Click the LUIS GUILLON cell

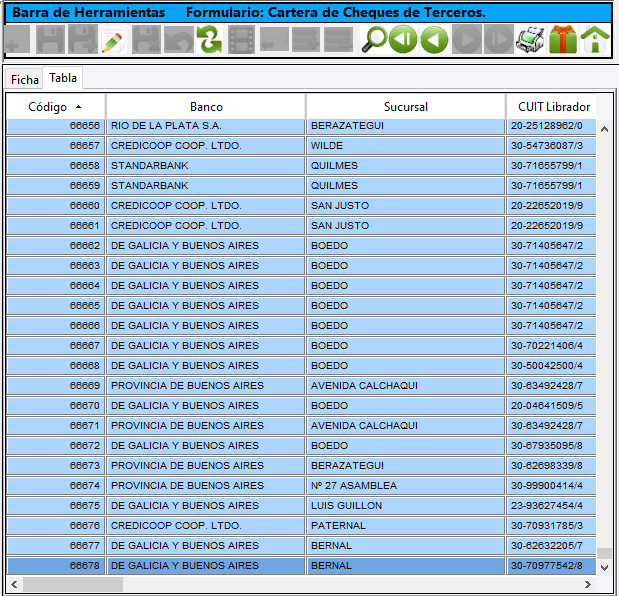coord(405,506)
